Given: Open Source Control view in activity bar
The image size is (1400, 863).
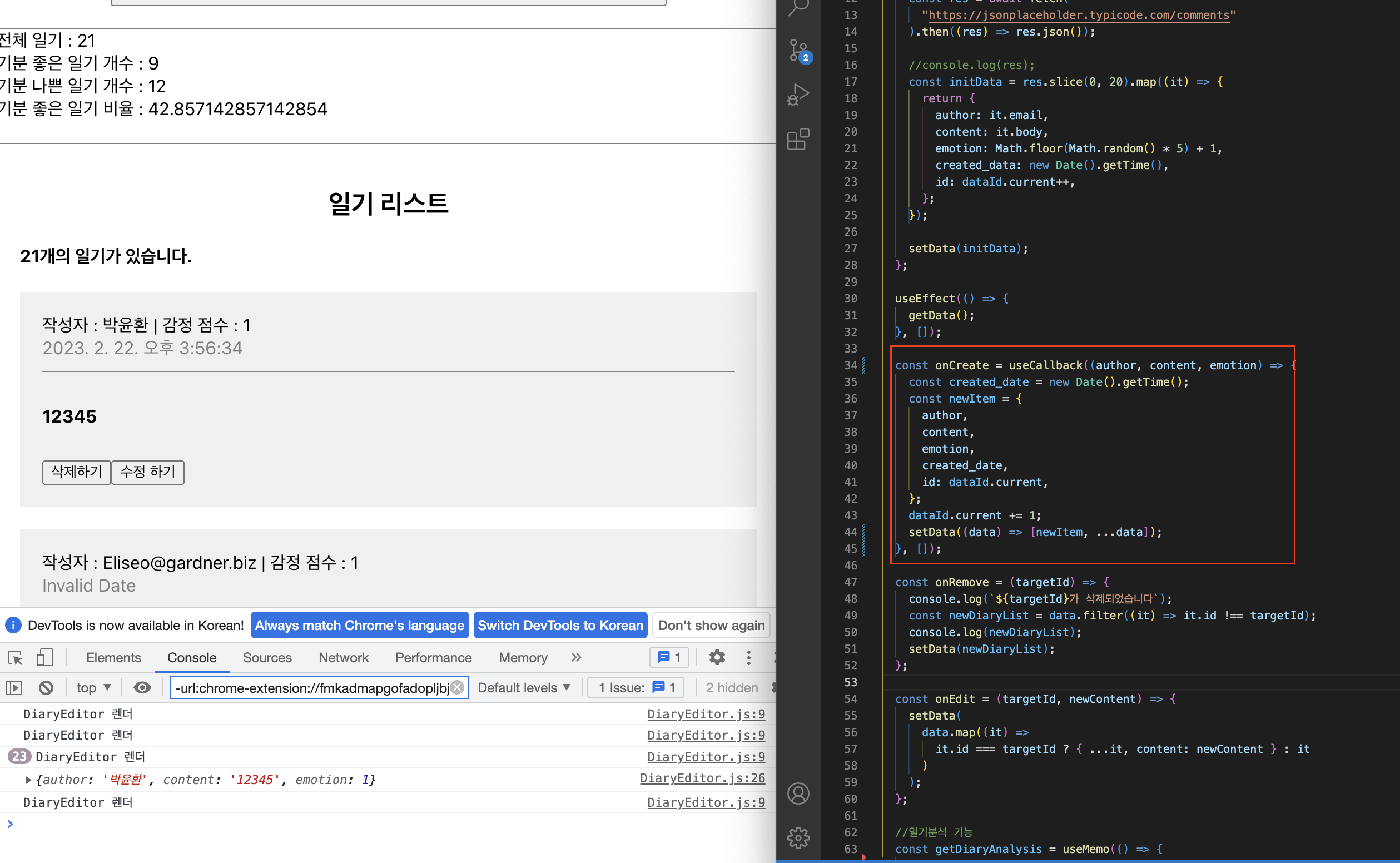Looking at the screenshot, I should pyautogui.click(x=798, y=50).
